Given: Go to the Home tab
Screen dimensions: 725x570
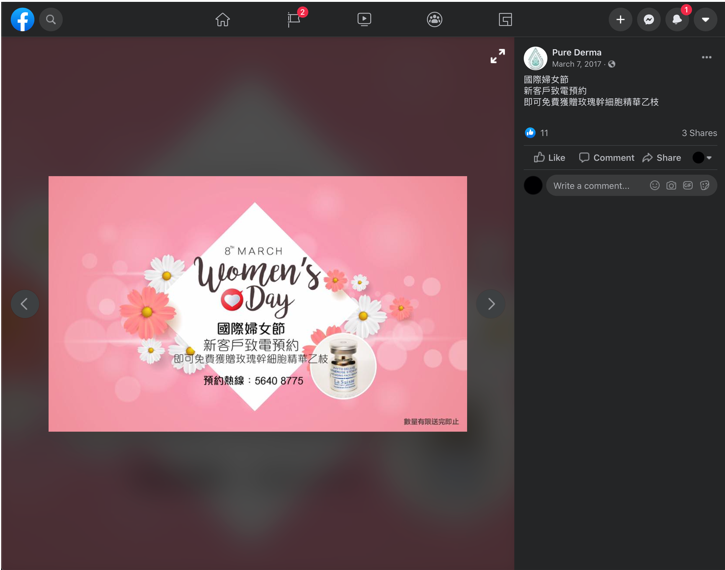Looking at the screenshot, I should click(223, 19).
